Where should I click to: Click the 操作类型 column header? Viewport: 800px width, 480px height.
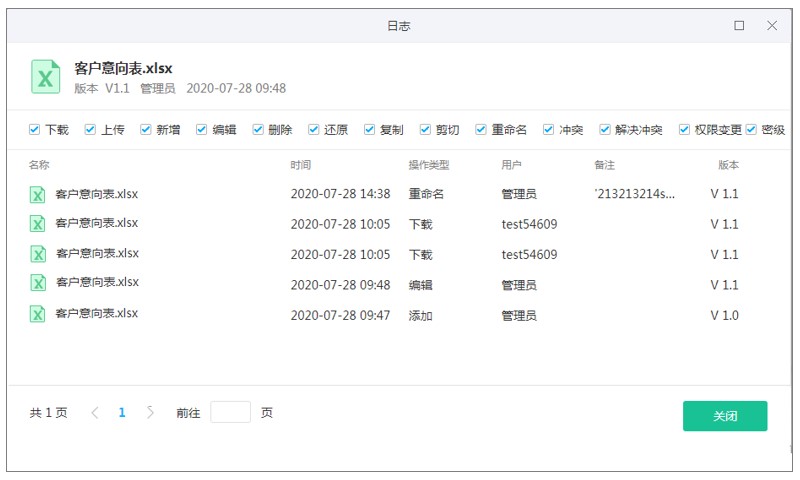click(x=428, y=164)
